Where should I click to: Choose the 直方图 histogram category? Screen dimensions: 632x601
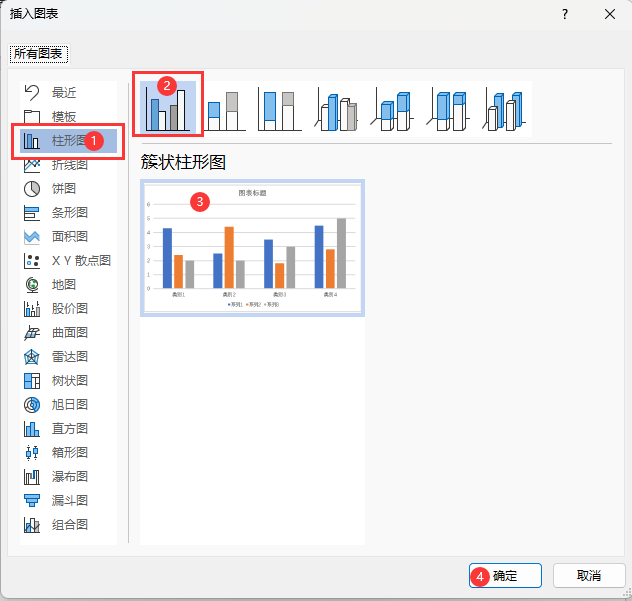pyautogui.click(x=69, y=428)
